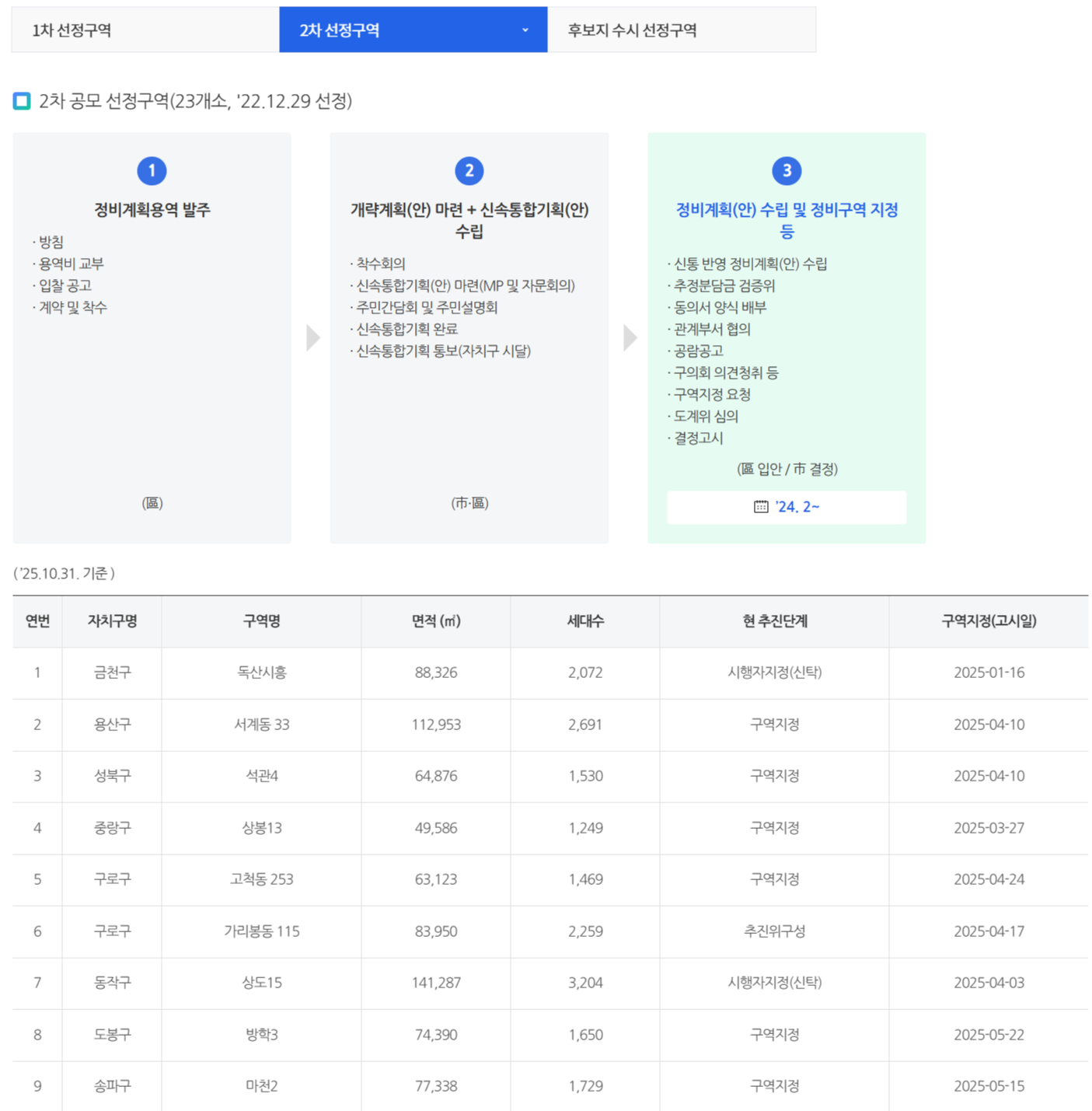Click the arrow between step 1 and 2
This screenshot has width=1092, height=1111.
point(313,338)
